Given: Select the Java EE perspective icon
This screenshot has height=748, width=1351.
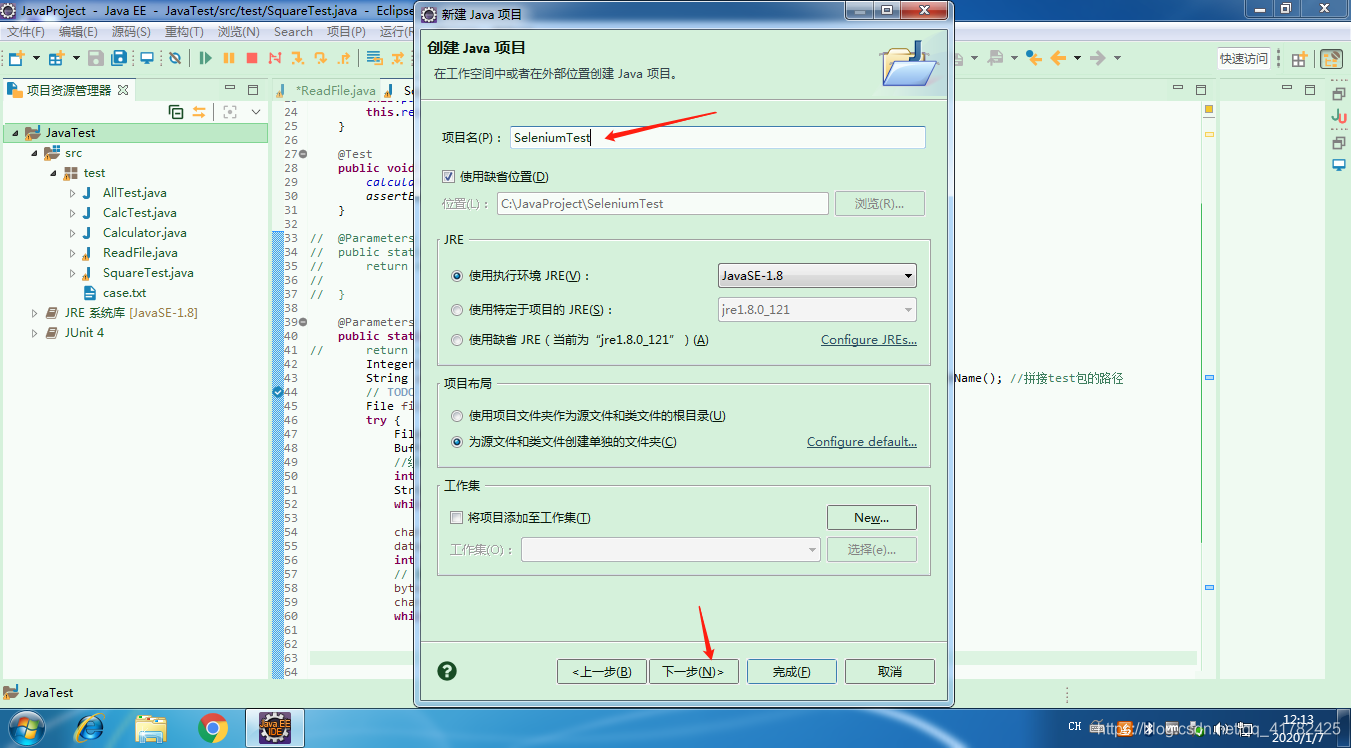Looking at the screenshot, I should (1331, 59).
